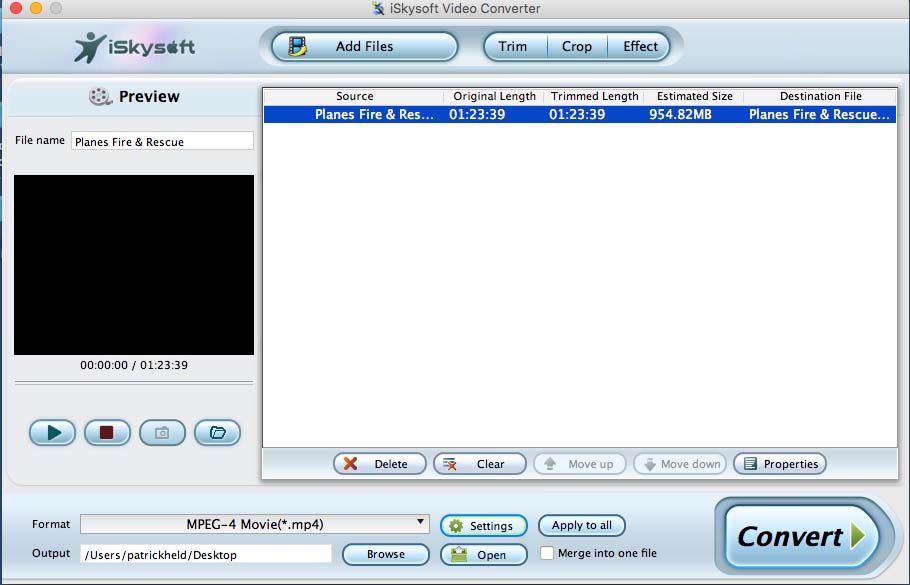Open the Format dropdown MPEG-4 Movie
Image resolution: width=910 pixels, height=585 pixels.
(x=255, y=524)
